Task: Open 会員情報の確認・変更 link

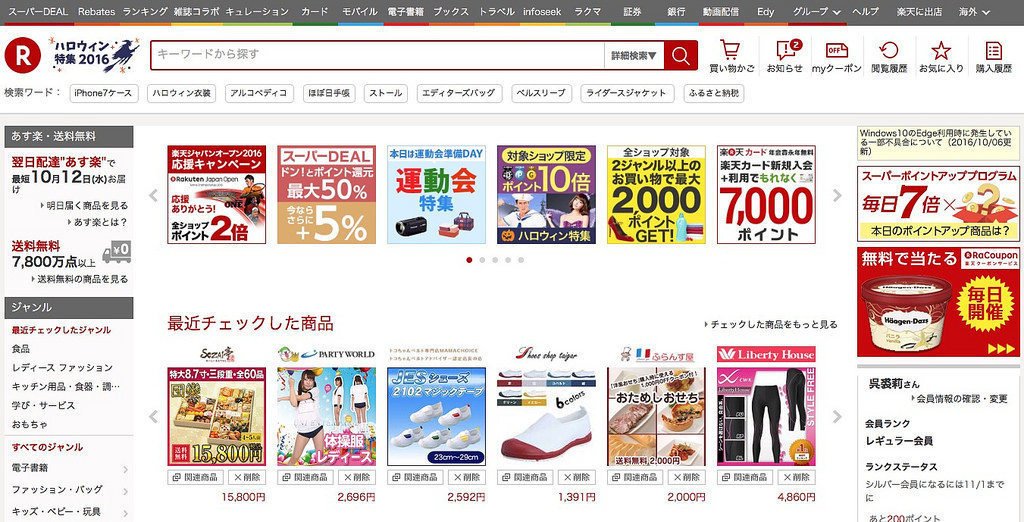Action: coord(961,398)
